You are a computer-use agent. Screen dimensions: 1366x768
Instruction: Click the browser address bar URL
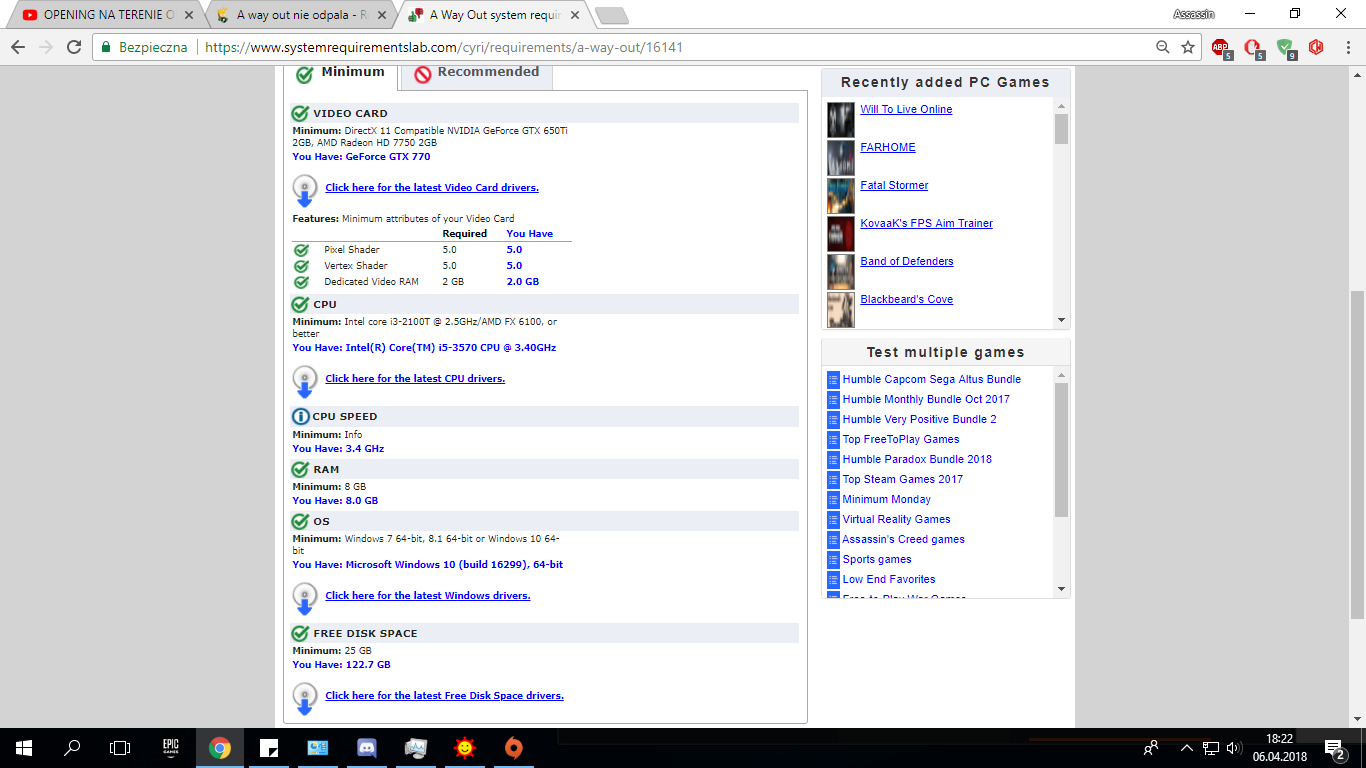[x=444, y=47]
